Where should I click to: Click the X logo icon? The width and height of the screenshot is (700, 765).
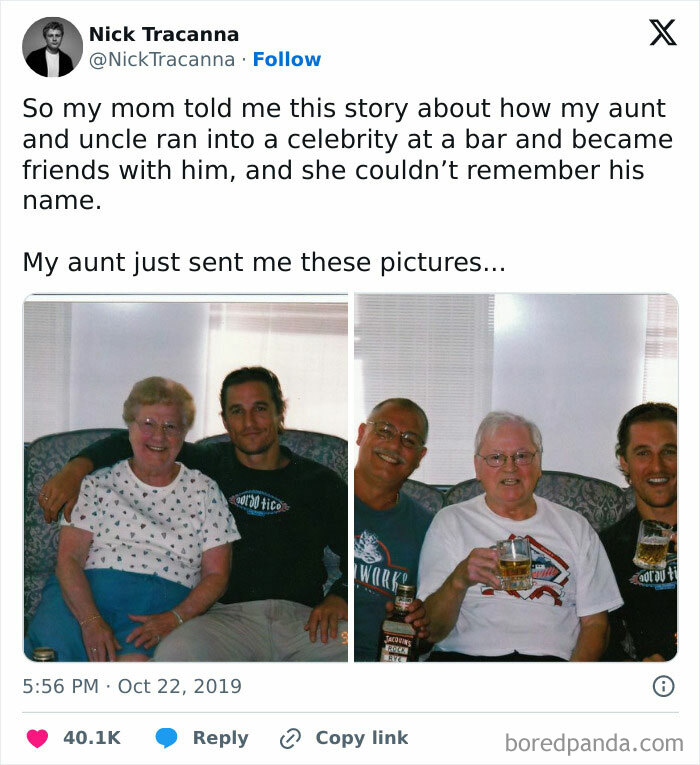(663, 33)
